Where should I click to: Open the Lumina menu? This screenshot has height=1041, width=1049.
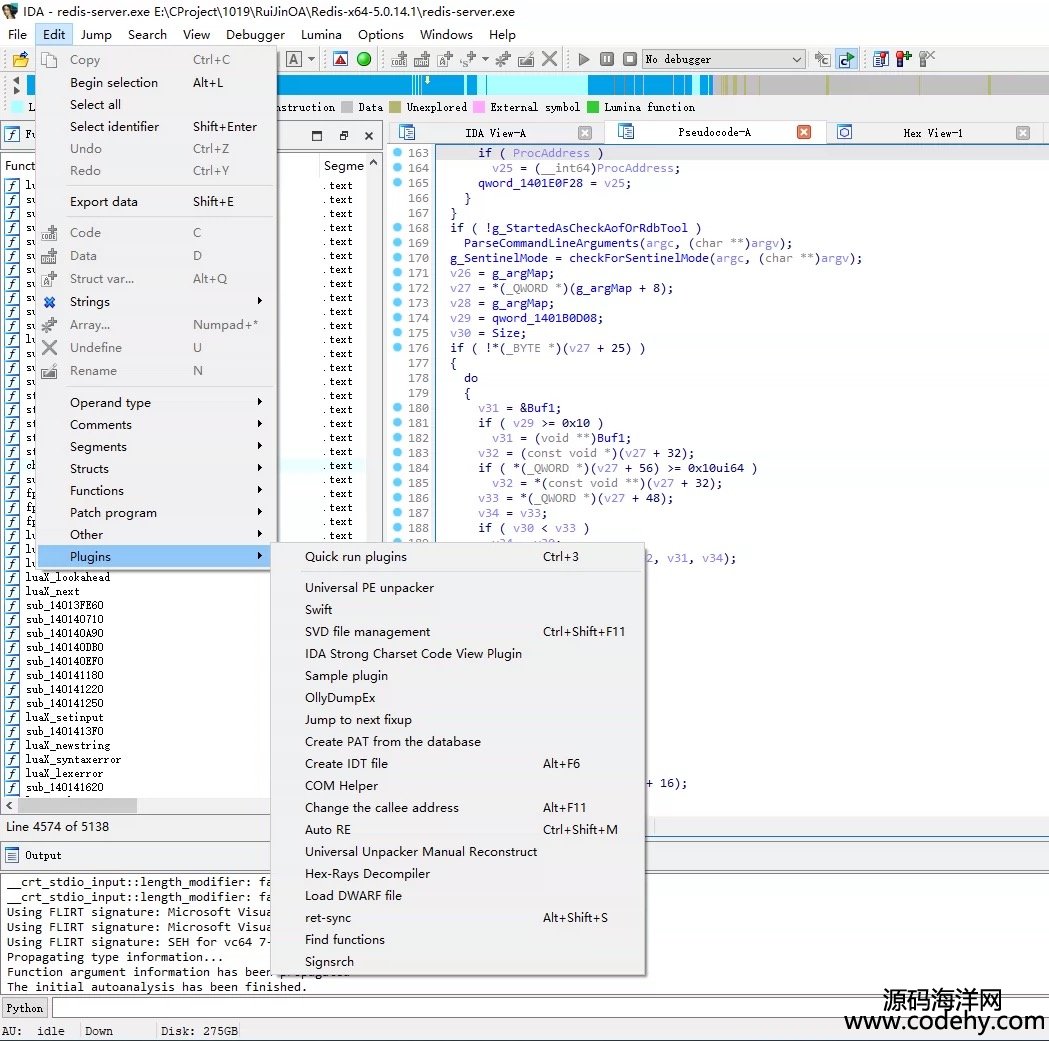pyautogui.click(x=321, y=35)
